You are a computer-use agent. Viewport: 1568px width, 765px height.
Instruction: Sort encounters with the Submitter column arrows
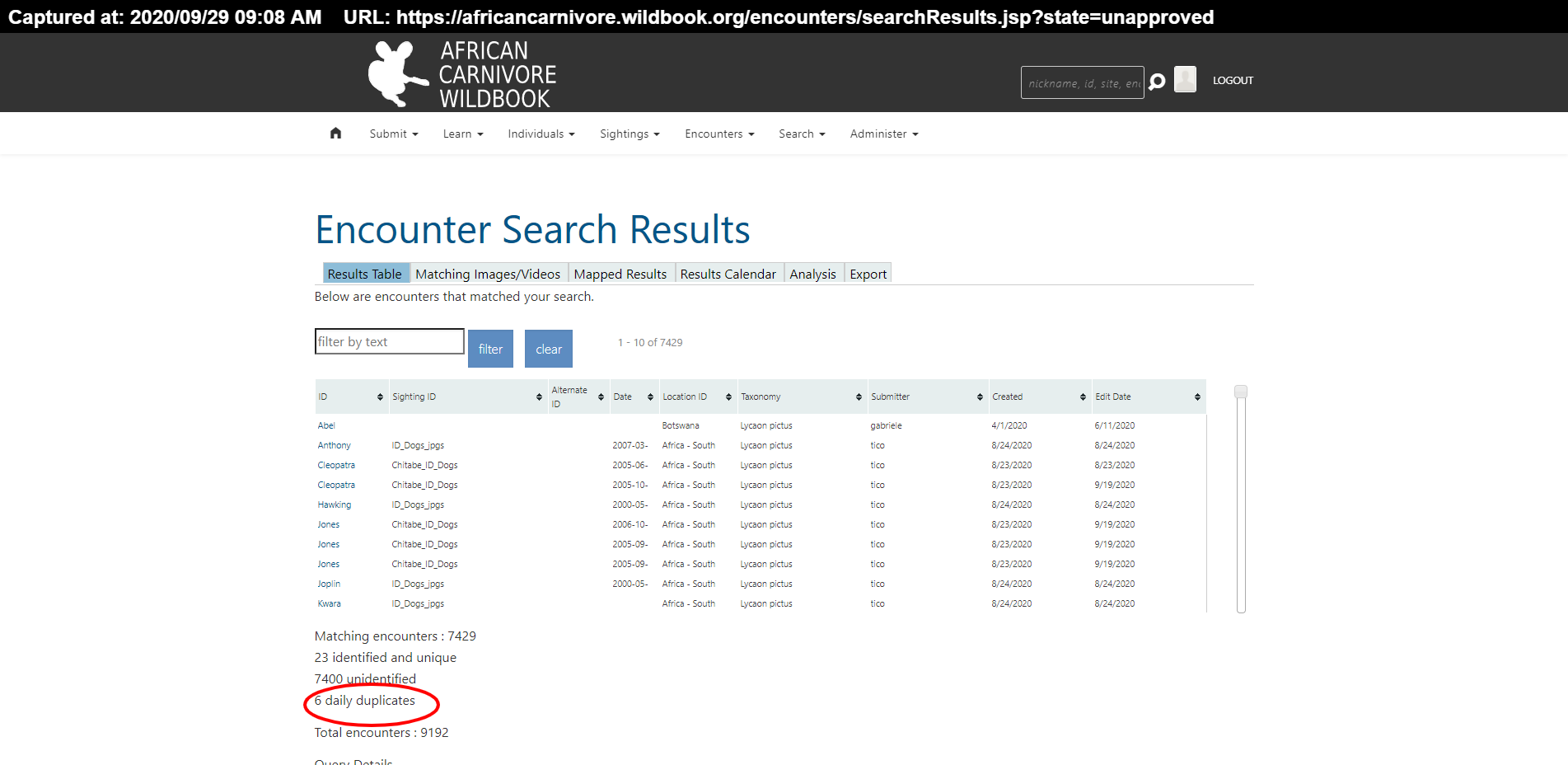pos(981,397)
